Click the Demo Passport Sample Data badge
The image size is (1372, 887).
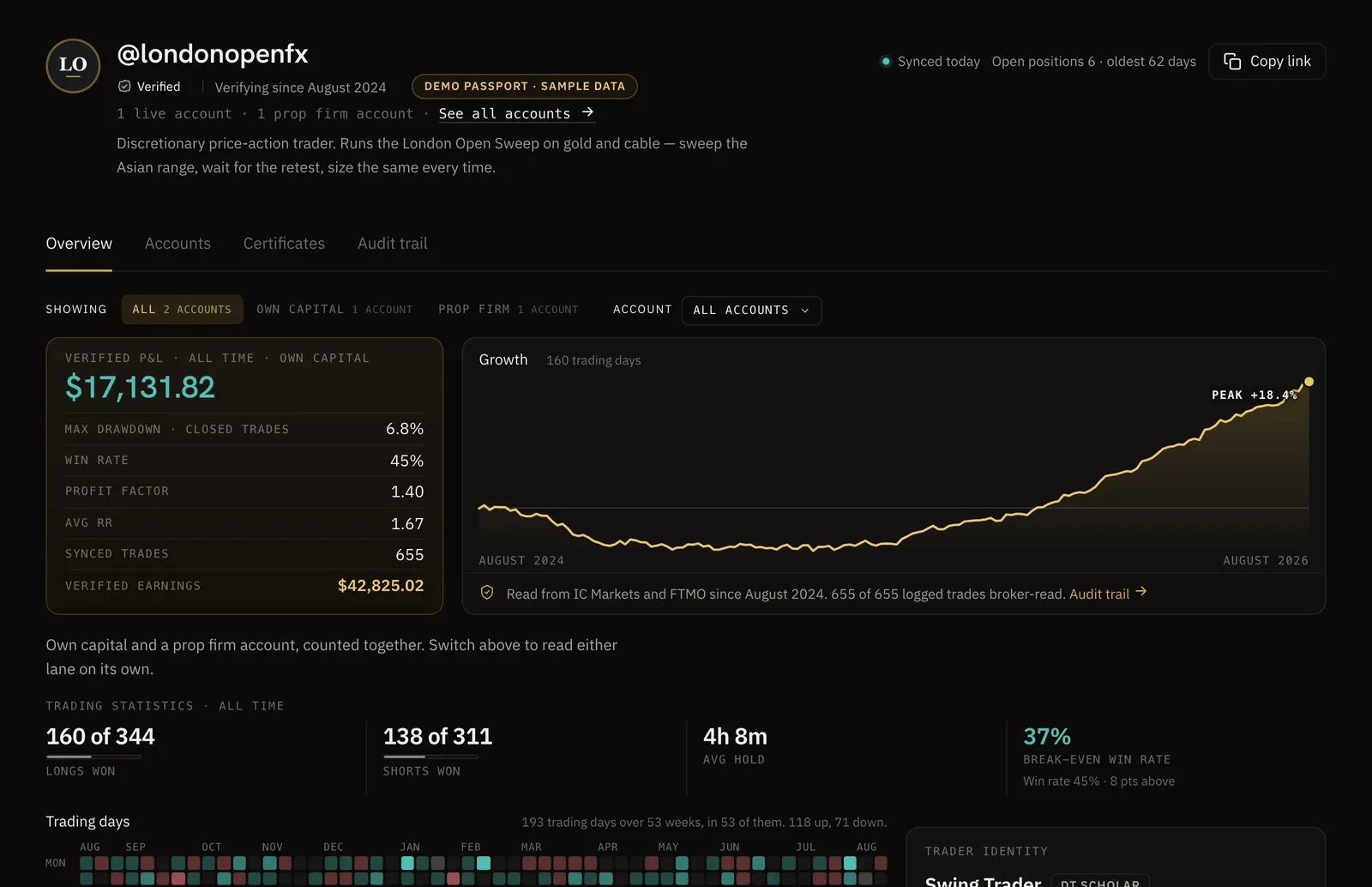pos(525,87)
